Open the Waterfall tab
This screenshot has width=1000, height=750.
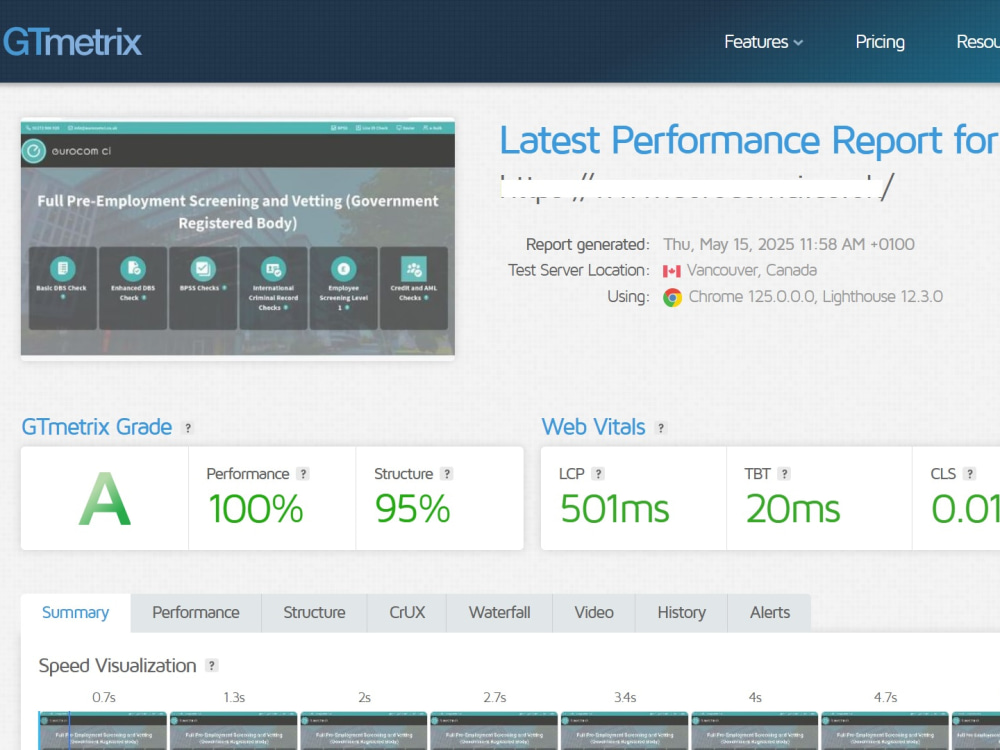tap(499, 613)
